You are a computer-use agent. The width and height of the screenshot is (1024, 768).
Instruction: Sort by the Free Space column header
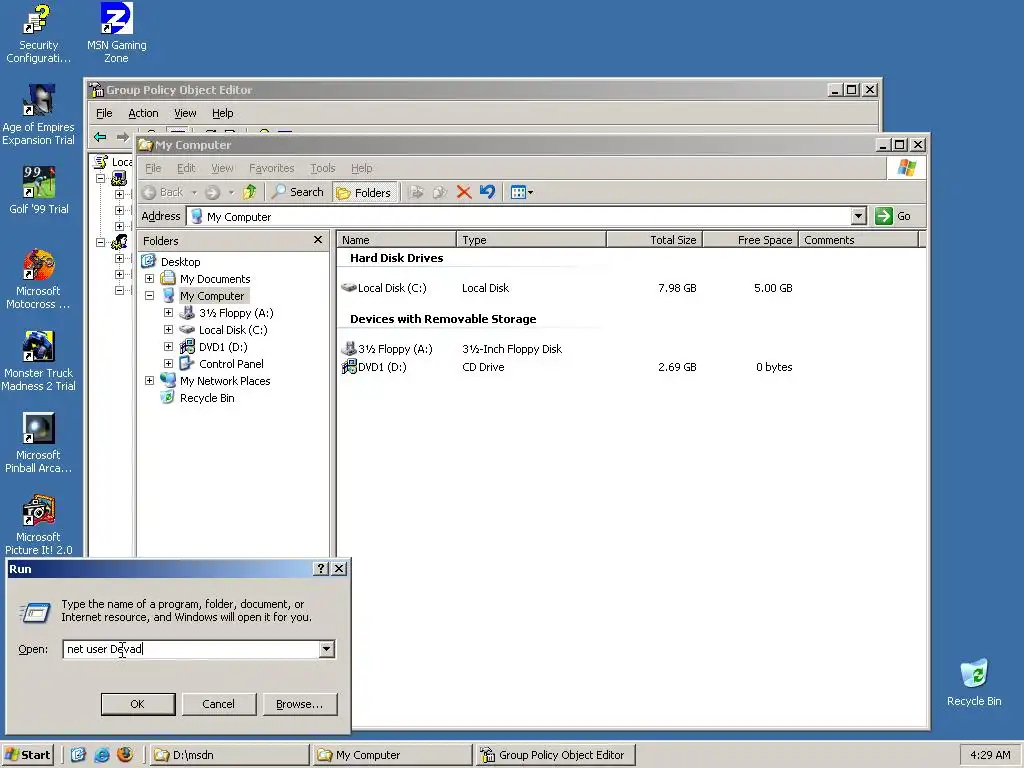coord(750,240)
